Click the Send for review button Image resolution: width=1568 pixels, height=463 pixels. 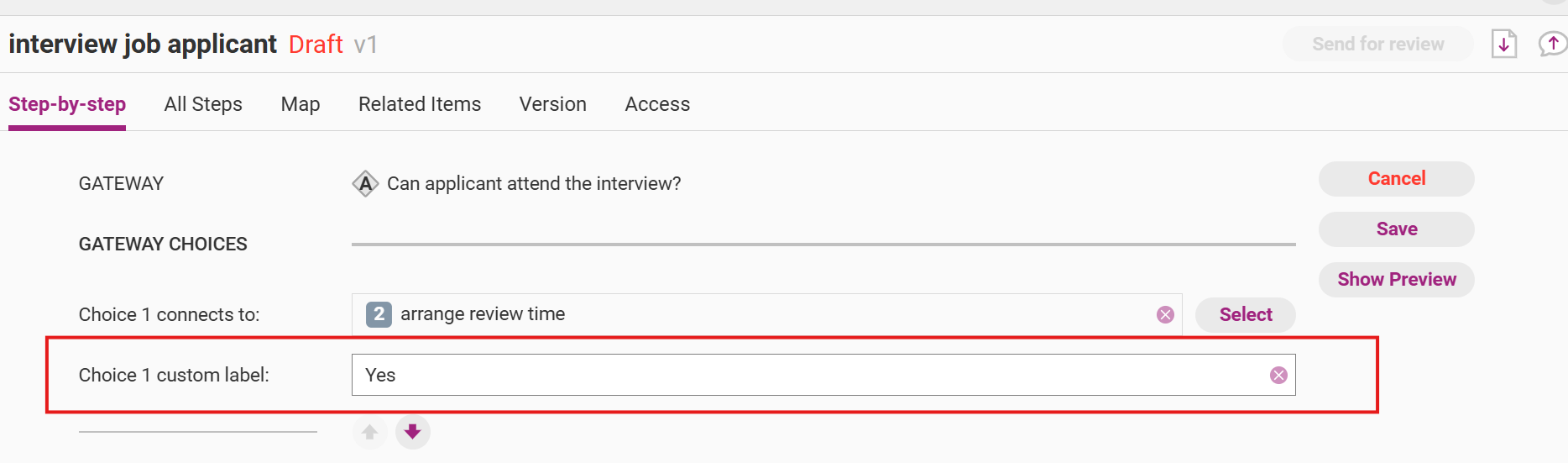pyautogui.click(x=1377, y=44)
